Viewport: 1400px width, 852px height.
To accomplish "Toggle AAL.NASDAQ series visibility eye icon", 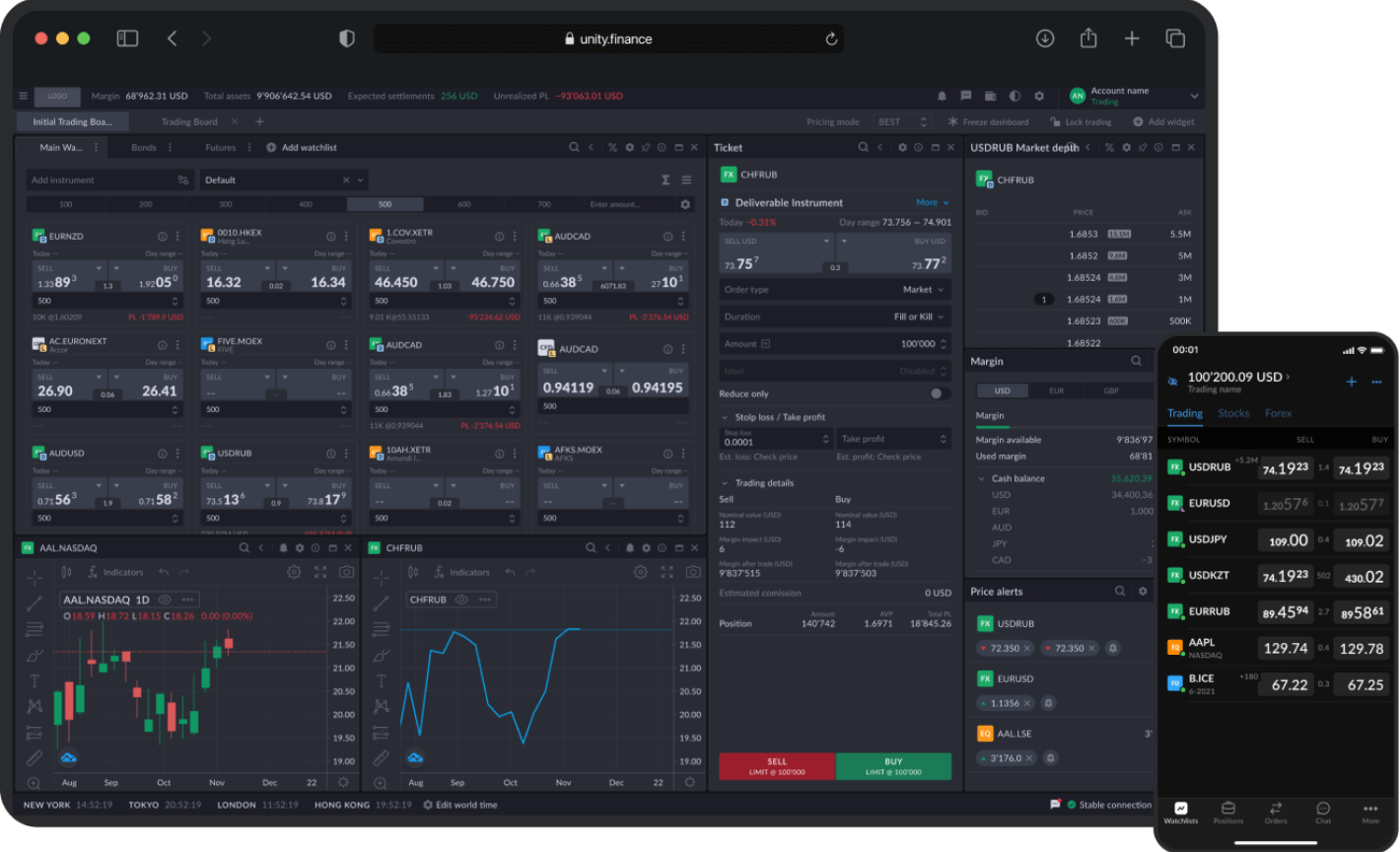I will click(165, 600).
